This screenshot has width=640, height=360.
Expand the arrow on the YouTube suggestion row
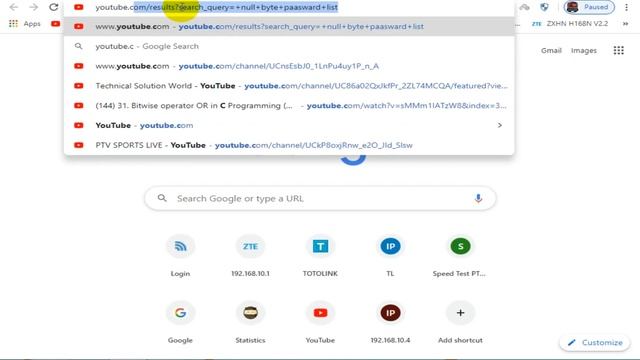[500, 125]
